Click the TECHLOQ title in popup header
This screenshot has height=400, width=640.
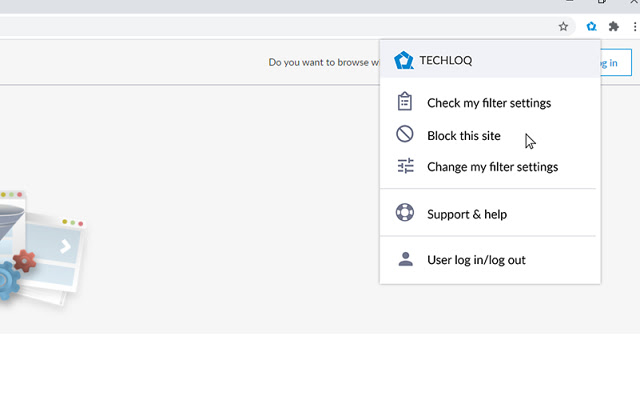click(446, 60)
